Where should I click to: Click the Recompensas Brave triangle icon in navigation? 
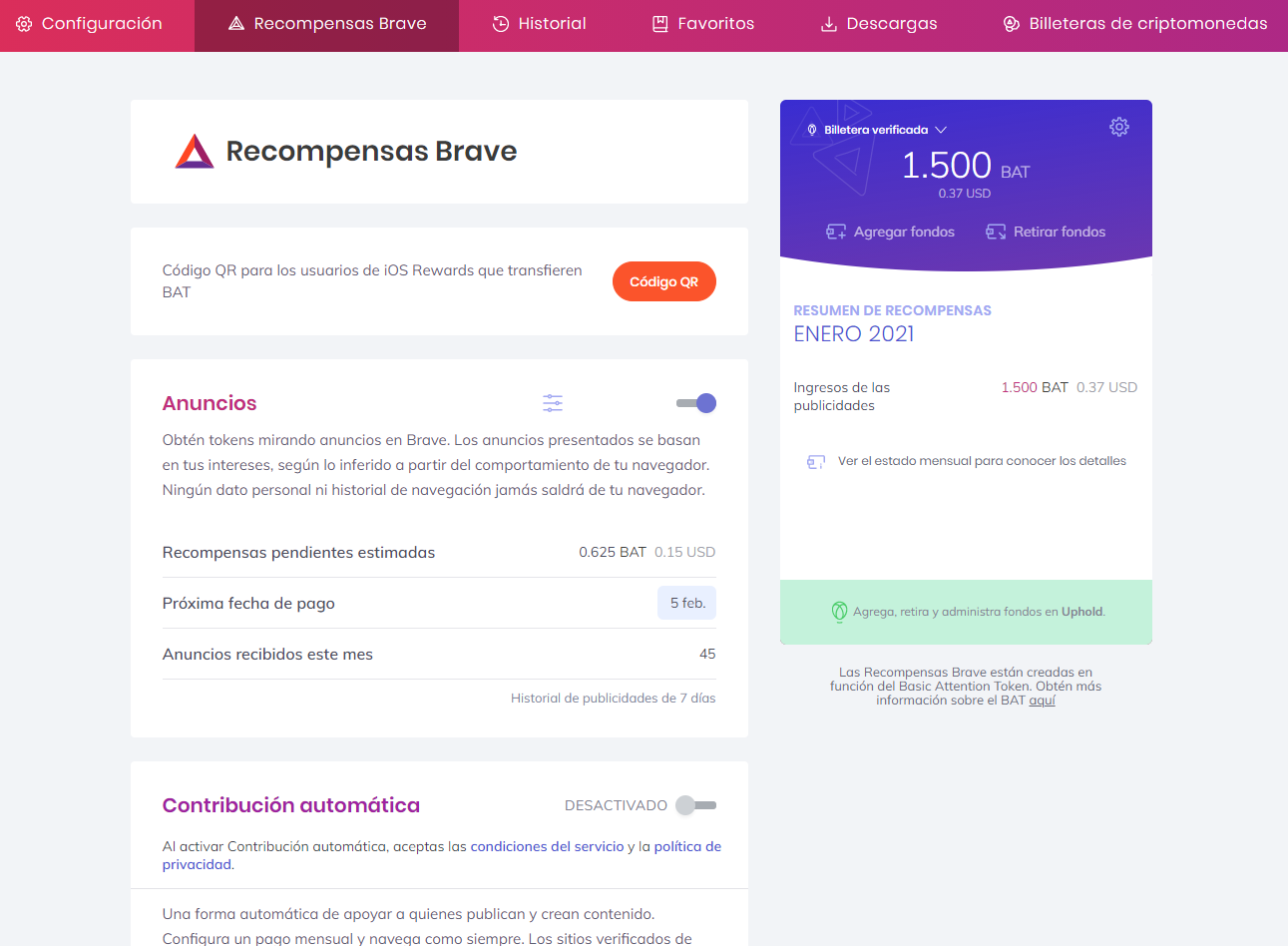click(236, 24)
